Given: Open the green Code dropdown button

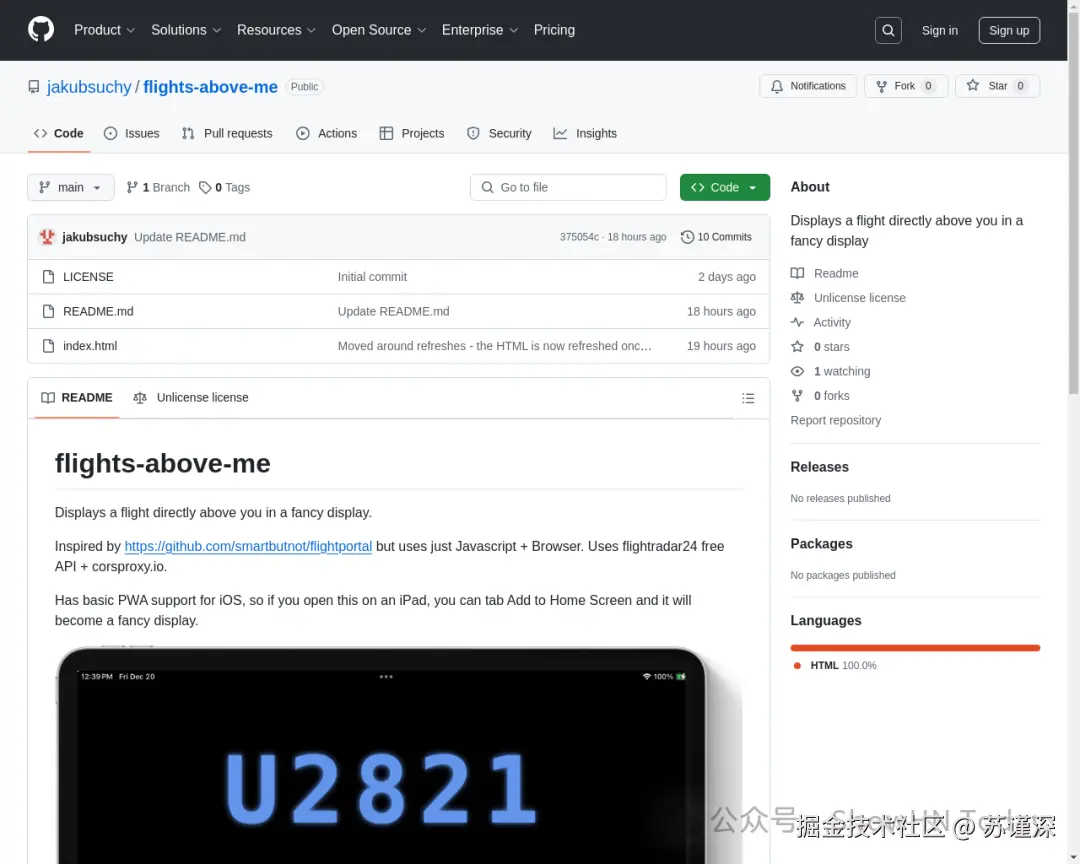Looking at the screenshot, I should coord(725,187).
